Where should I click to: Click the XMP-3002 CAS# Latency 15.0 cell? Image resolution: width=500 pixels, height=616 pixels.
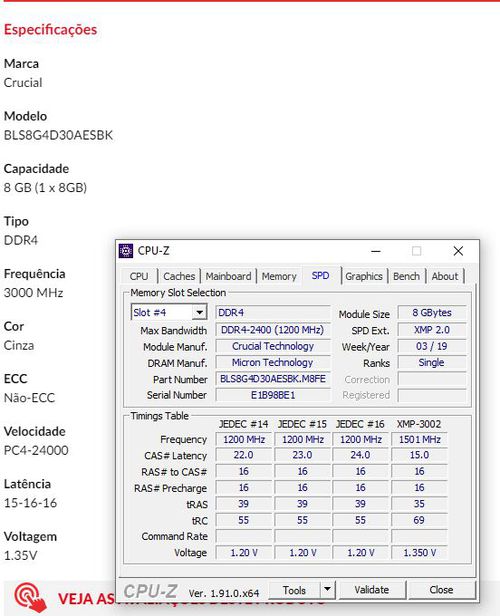tap(419, 455)
